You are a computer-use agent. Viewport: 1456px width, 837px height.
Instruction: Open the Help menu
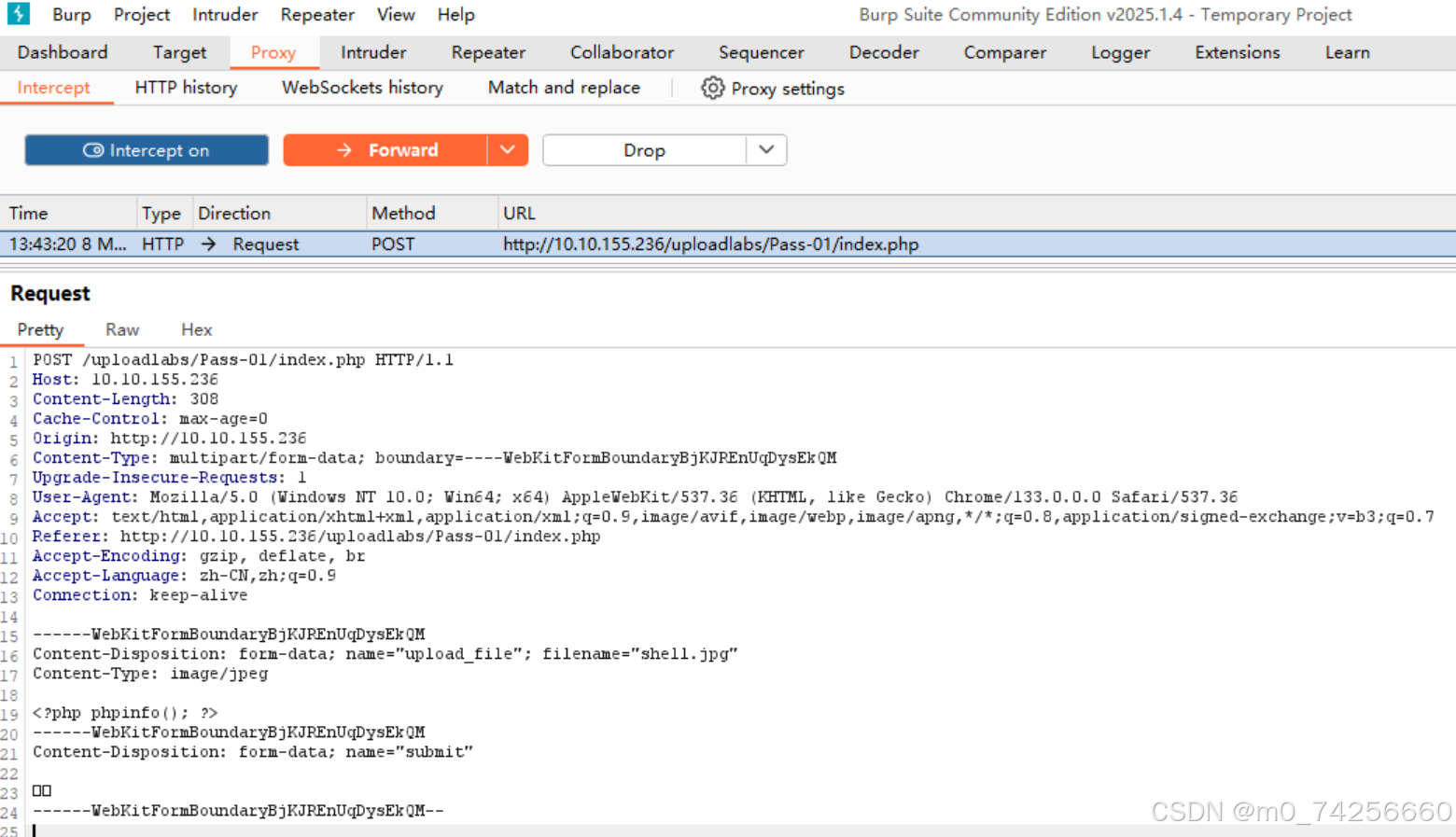(456, 15)
